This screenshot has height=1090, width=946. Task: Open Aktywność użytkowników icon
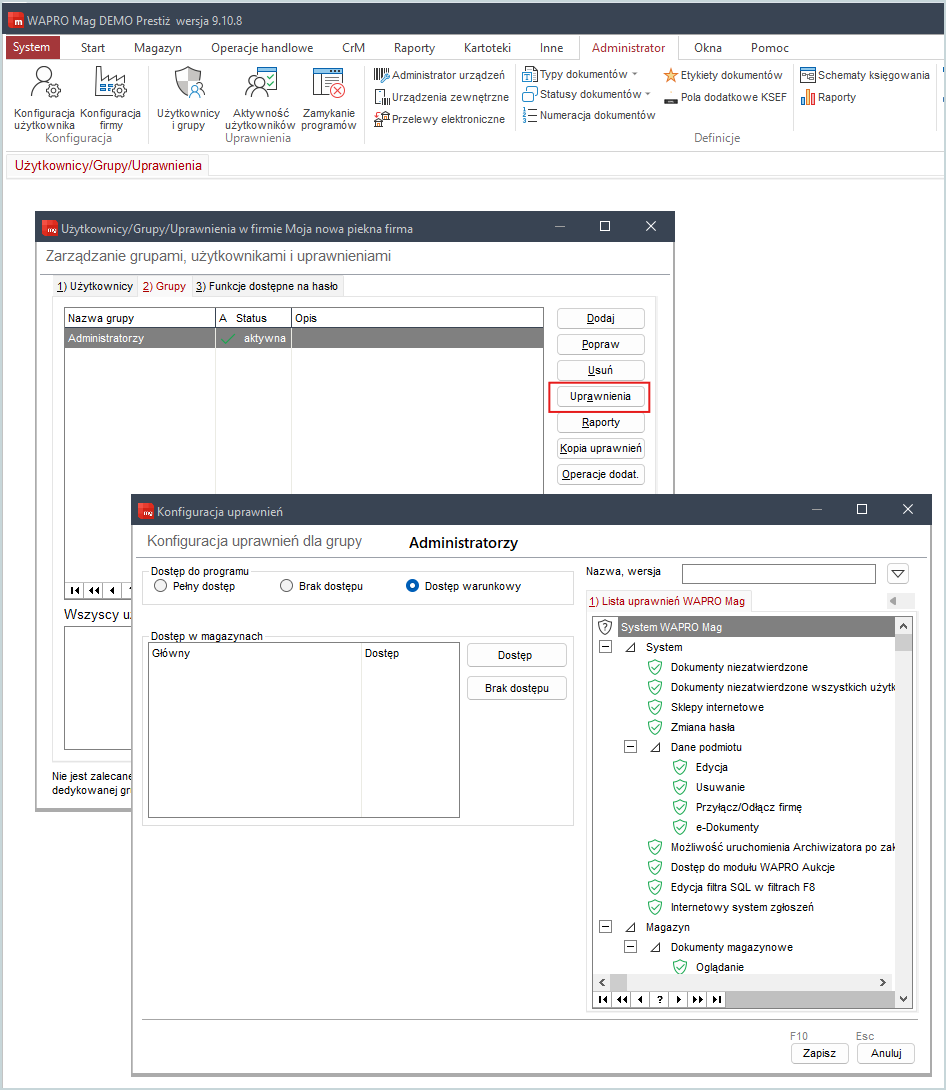pos(261,83)
